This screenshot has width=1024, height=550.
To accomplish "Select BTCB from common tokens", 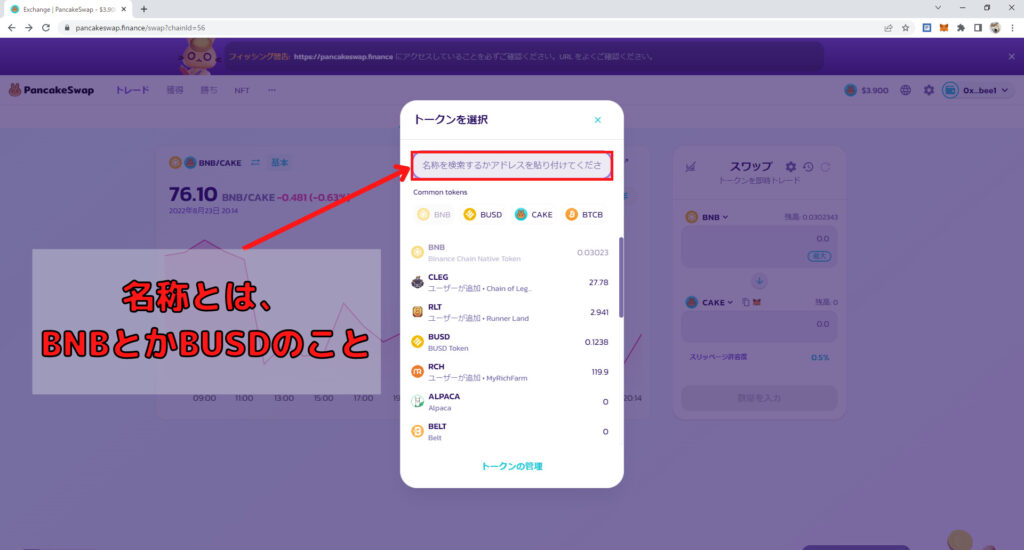I will point(584,214).
